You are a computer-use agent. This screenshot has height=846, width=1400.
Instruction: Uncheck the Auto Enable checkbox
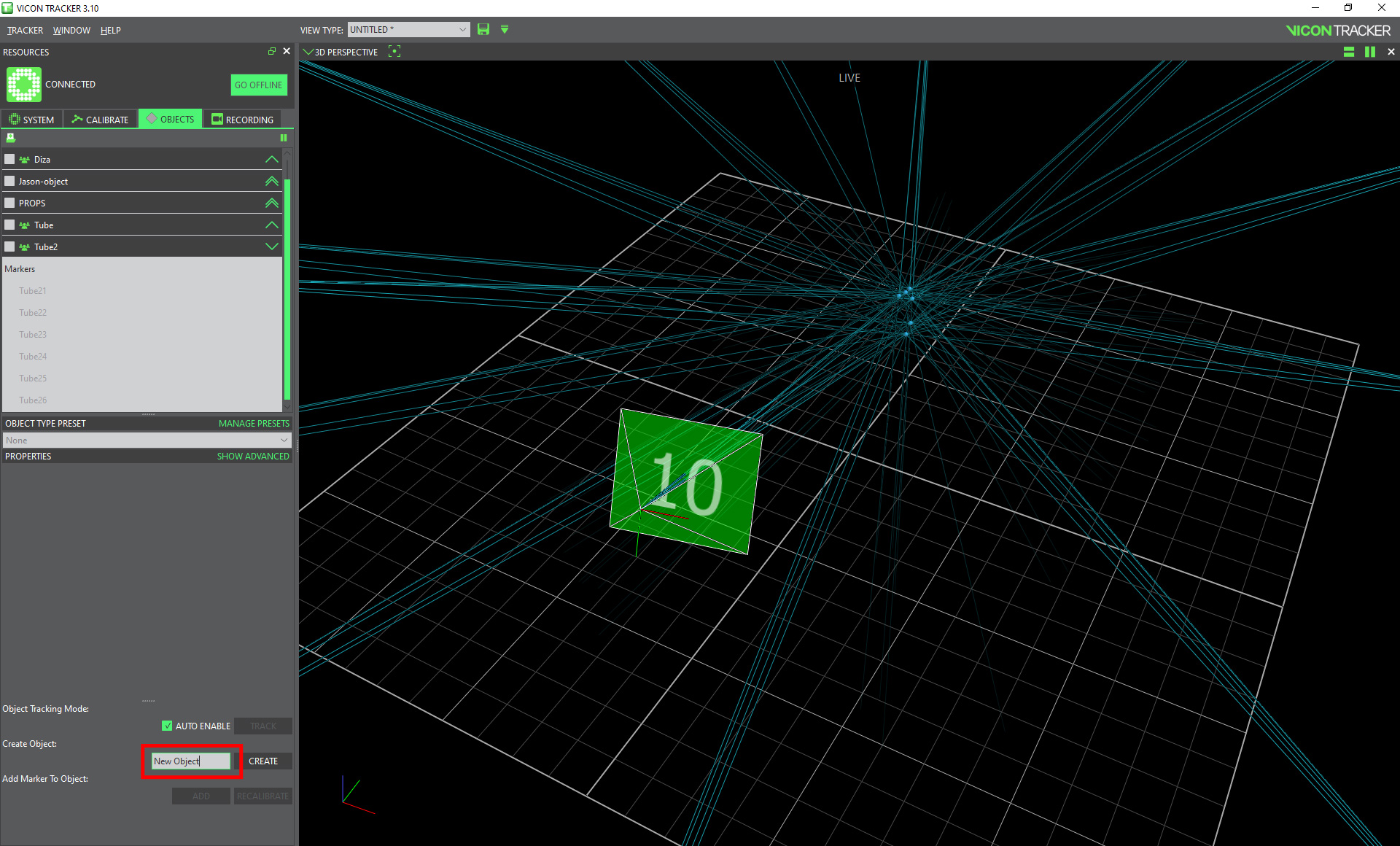click(x=167, y=726)
